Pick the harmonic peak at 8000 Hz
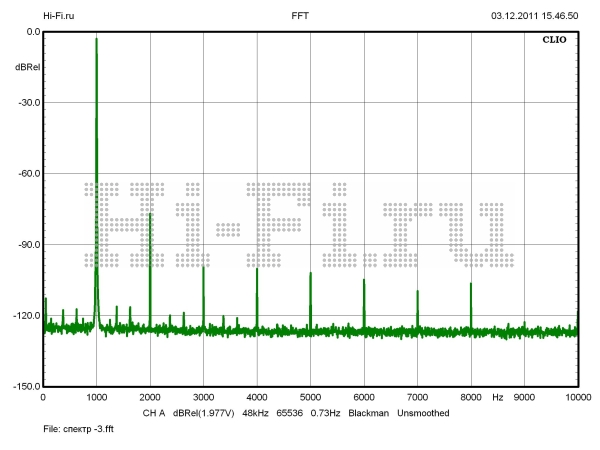Viewport: 600px width, 450px height. point(471,285)
